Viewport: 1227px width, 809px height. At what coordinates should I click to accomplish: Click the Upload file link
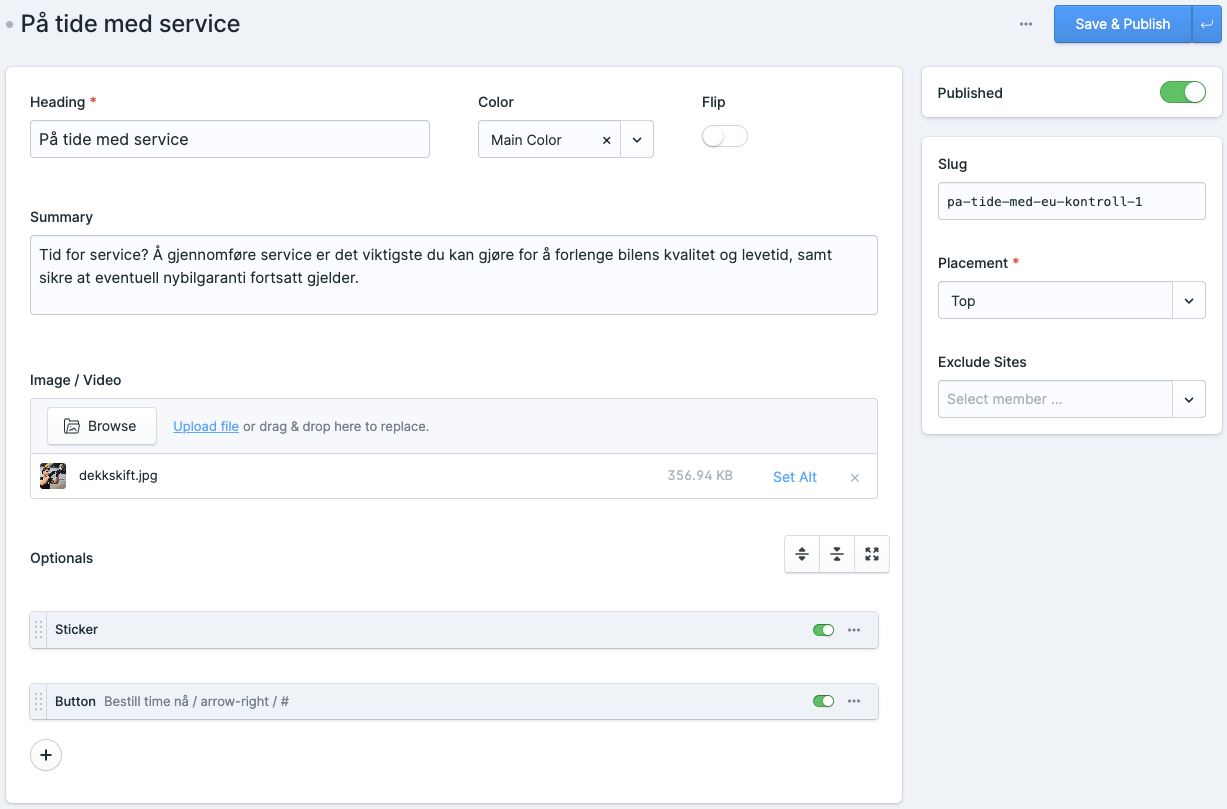click(x=206, y=426)
